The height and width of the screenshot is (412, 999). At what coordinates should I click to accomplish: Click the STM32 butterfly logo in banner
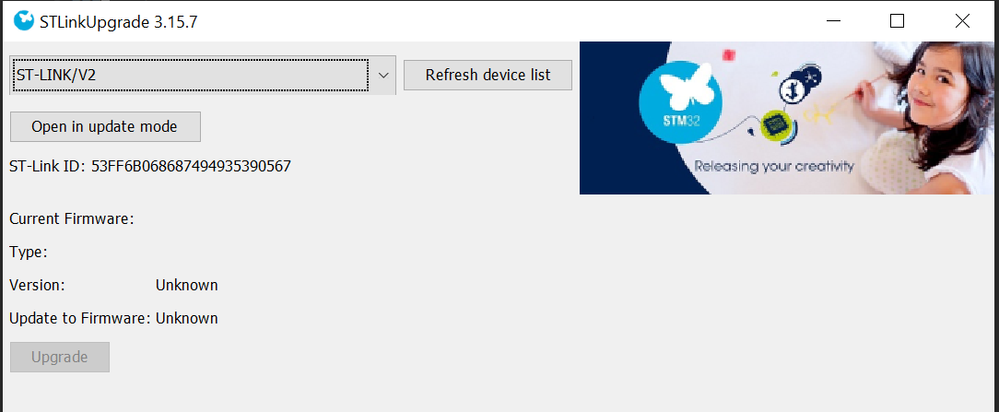(680, 102)
